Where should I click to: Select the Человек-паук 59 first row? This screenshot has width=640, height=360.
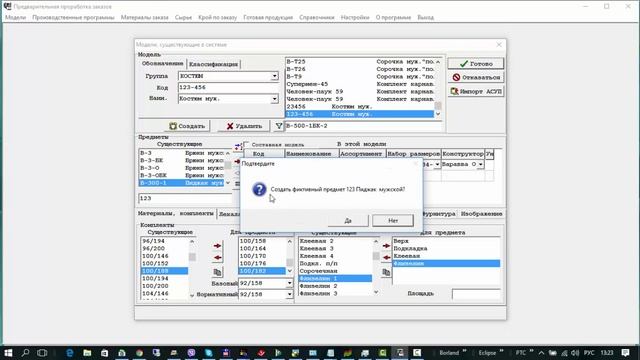pyautogui.click(x=360, y=91)
